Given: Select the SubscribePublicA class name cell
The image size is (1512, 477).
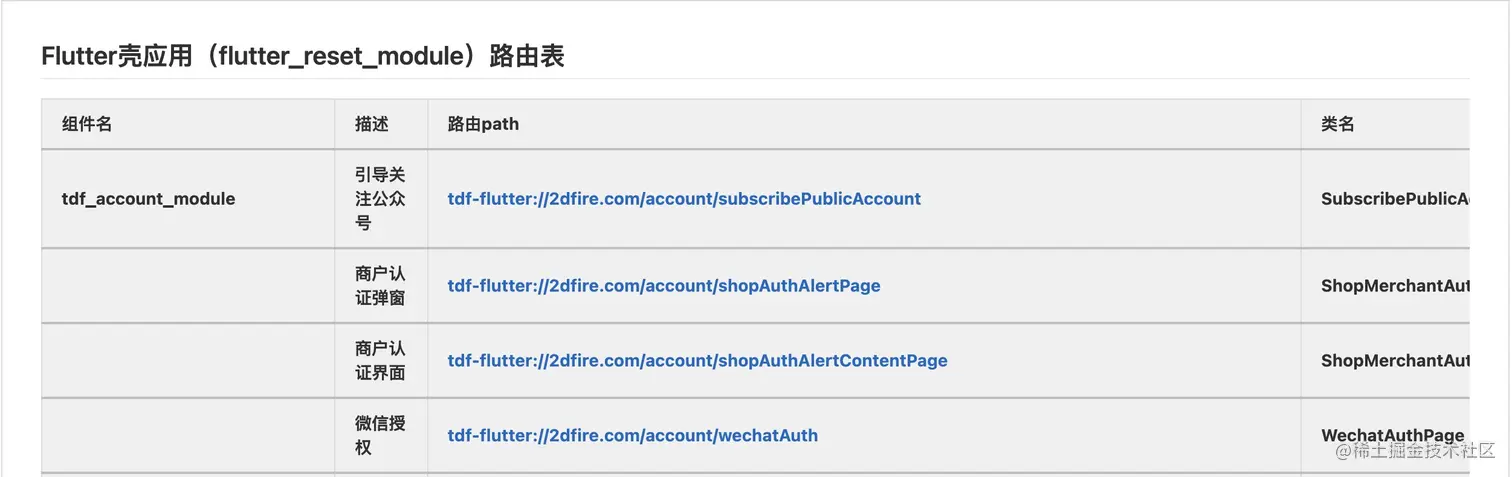Looking at the screenshot, I should 1394,199.
